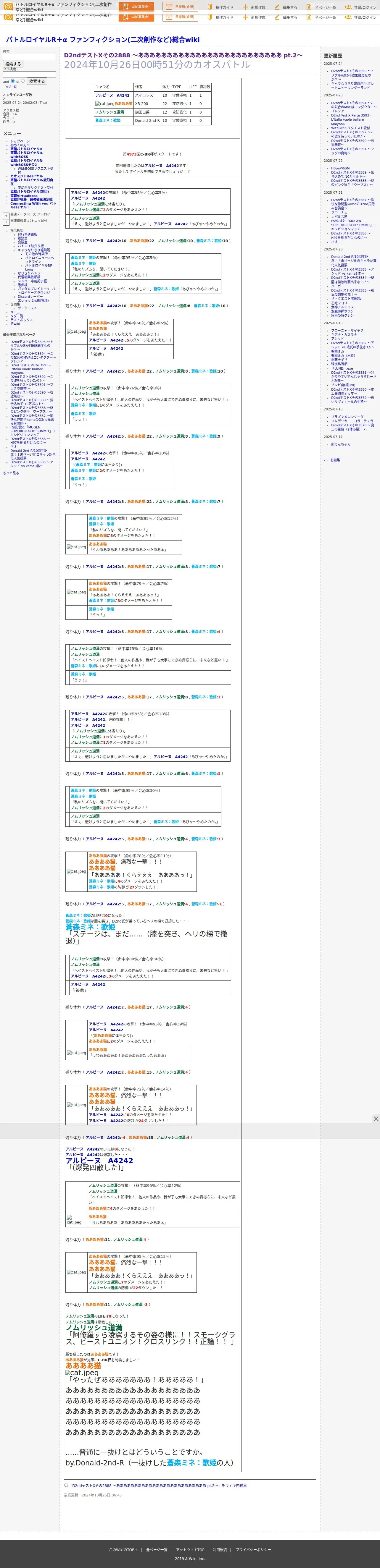380x1568 pixels.
Task: Open the 直轄@雀荘 最強雀鬼決定戦 link
Action: pos(31,199)
